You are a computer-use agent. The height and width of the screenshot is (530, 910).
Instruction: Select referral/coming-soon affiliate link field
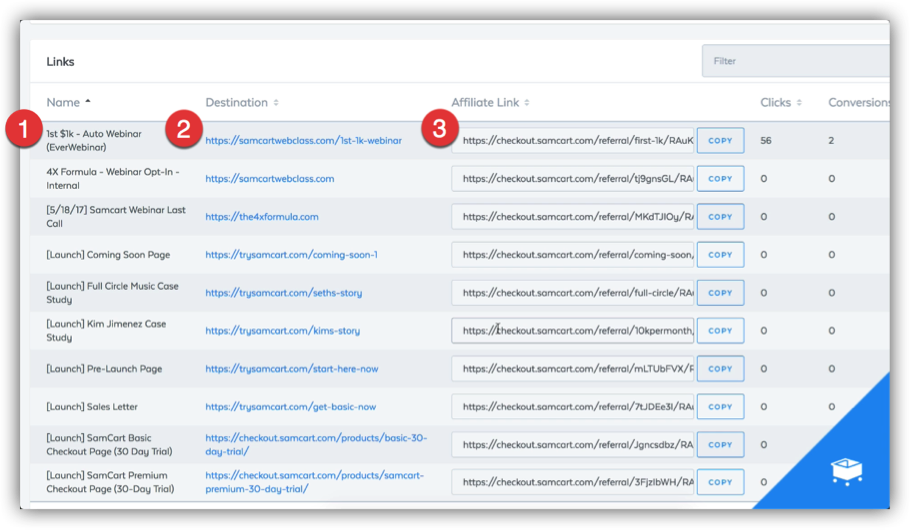click(x=573, y=255)
